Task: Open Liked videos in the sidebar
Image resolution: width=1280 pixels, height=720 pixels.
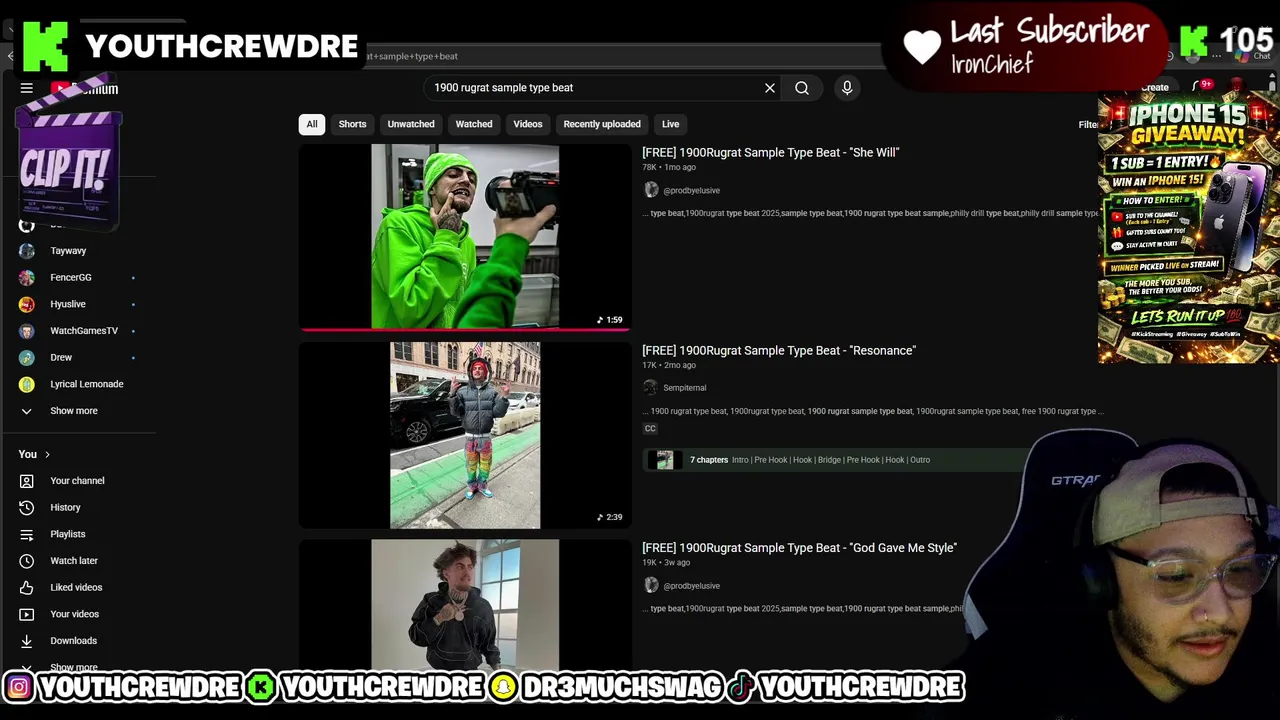Action: pos(78,587)
